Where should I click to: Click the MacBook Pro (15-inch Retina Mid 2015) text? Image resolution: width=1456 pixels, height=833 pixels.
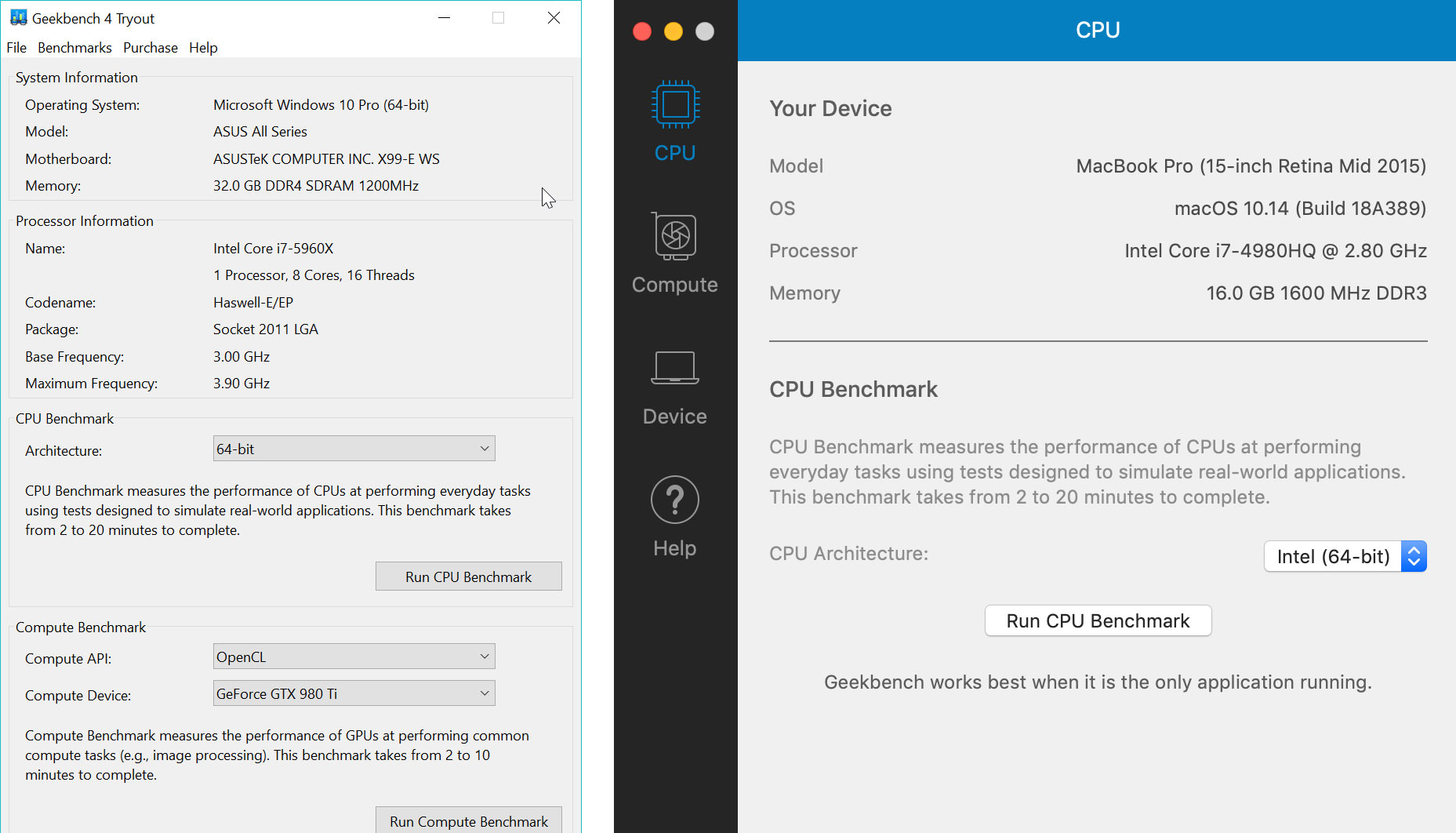(x=1251, y=166)
